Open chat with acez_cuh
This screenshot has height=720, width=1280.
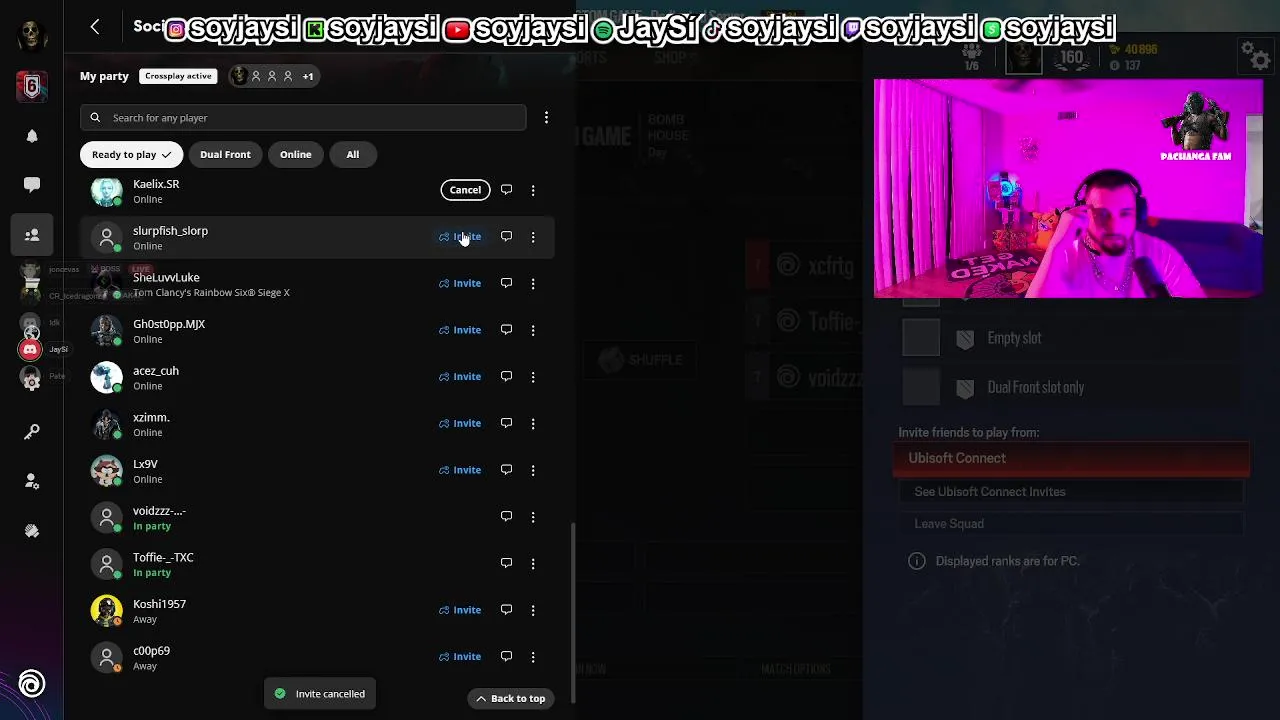click(x=506, y=377)
